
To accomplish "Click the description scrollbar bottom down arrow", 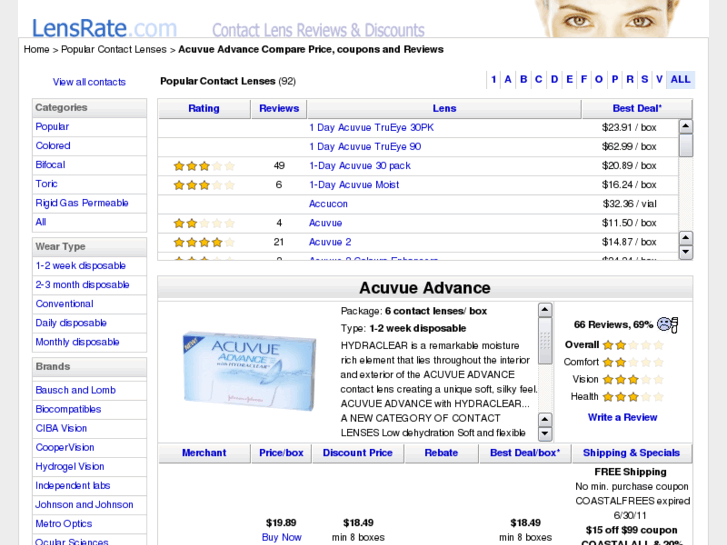I will [x=545, y=434].
